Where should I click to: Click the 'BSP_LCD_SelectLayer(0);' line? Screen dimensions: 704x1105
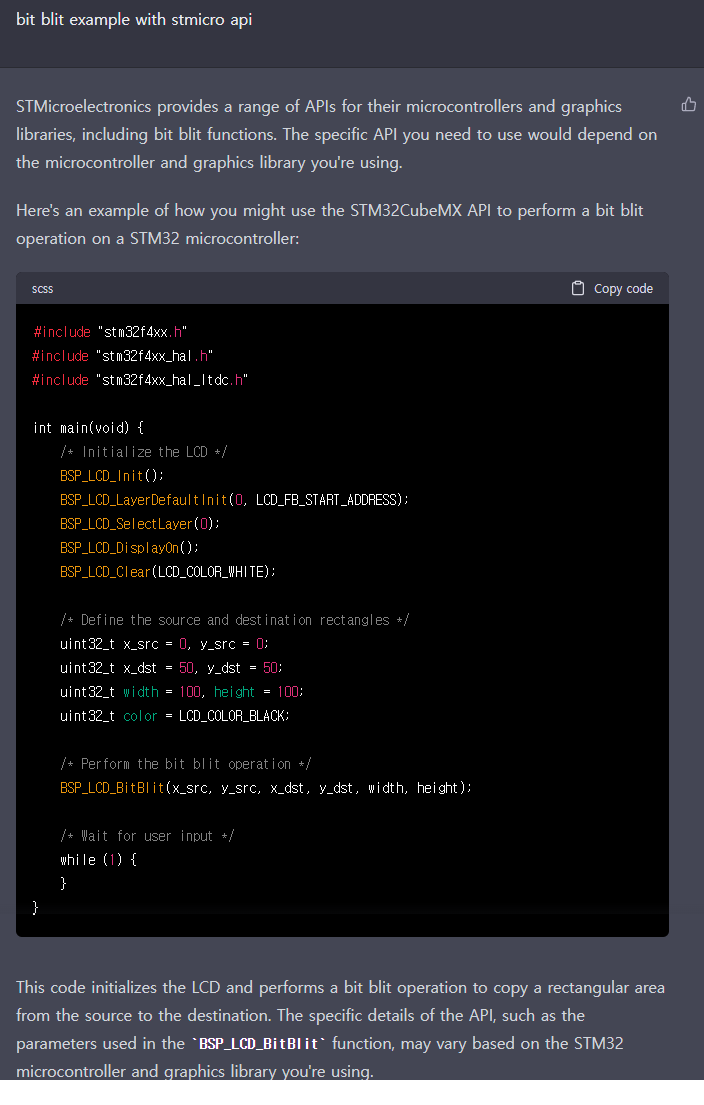(x=140, y=524)
